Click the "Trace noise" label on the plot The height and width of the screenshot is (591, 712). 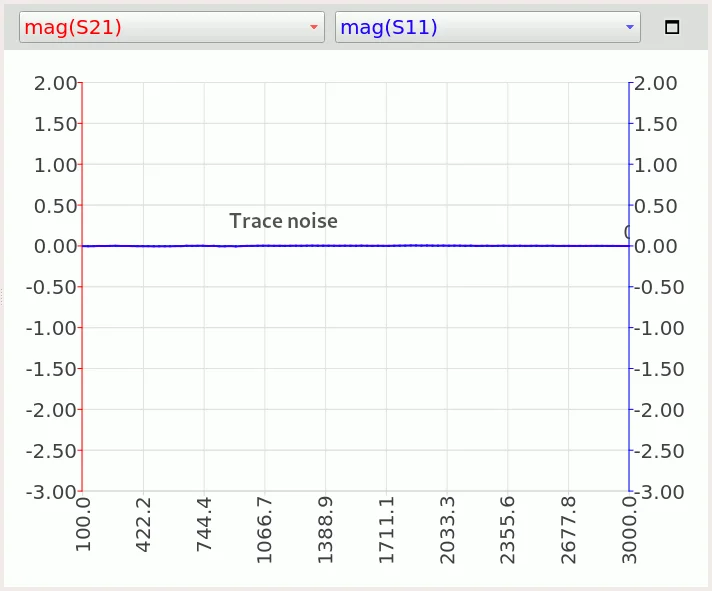283,221
